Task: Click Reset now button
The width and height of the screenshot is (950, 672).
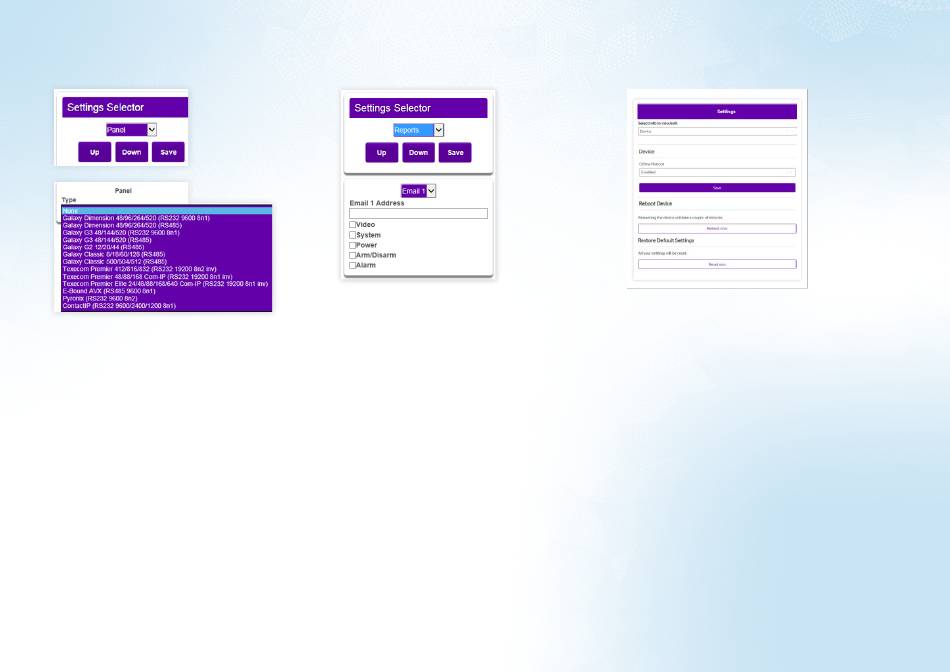Action: [x=717, y=264]
